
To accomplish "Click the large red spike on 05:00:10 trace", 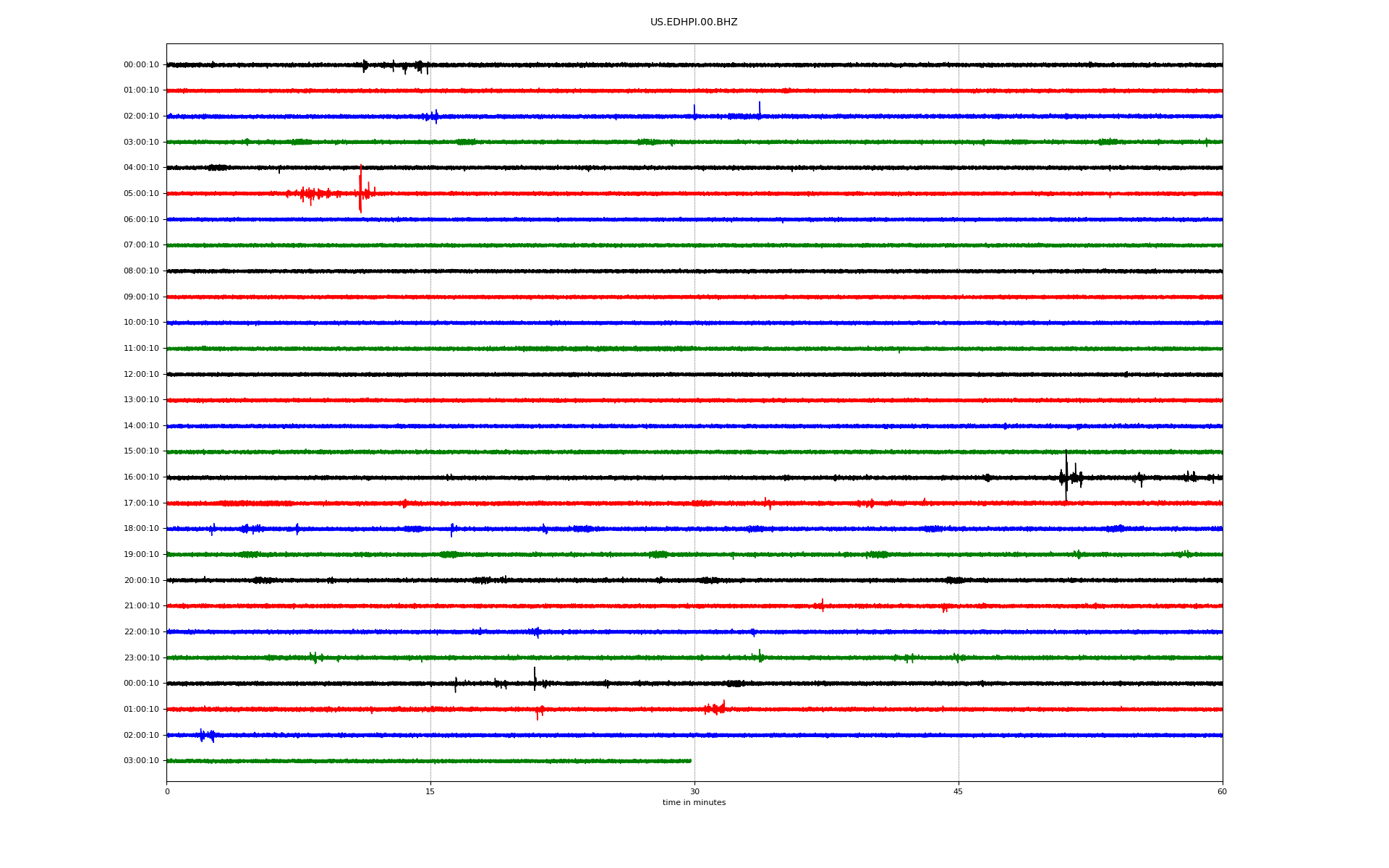I will pos(360,190).
